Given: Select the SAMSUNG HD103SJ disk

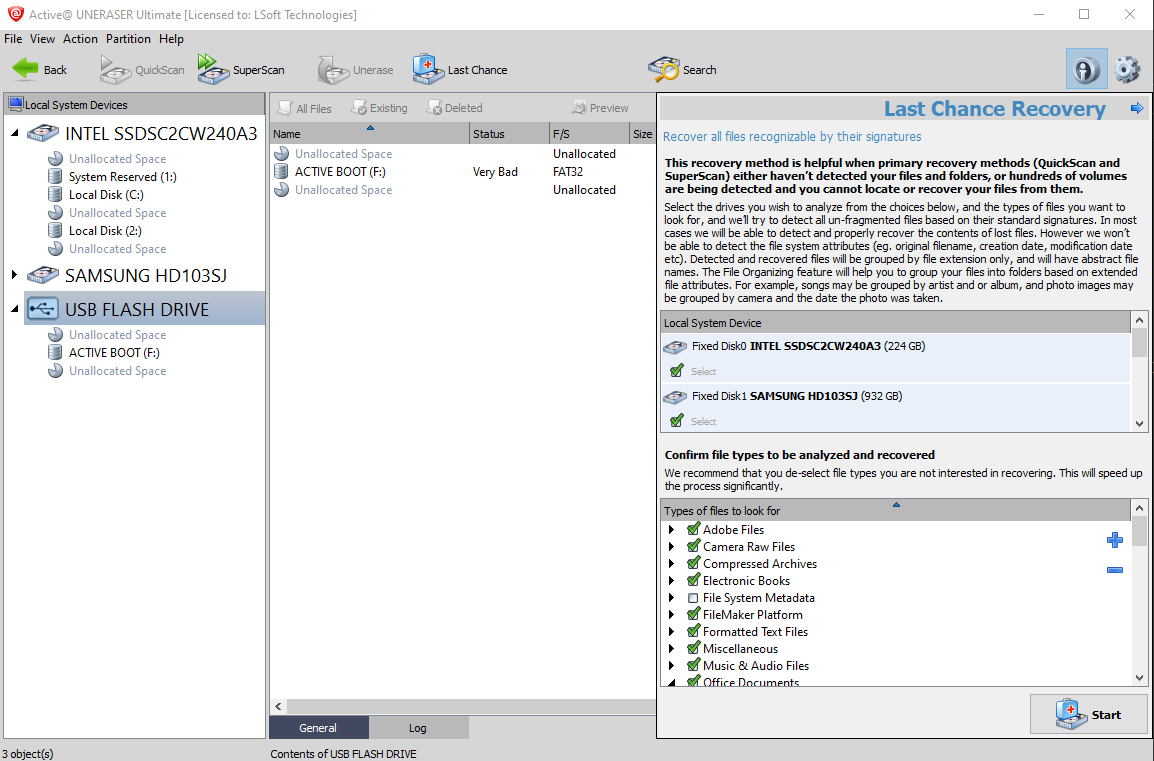Looking at the screenshot, I should (146, 275).
